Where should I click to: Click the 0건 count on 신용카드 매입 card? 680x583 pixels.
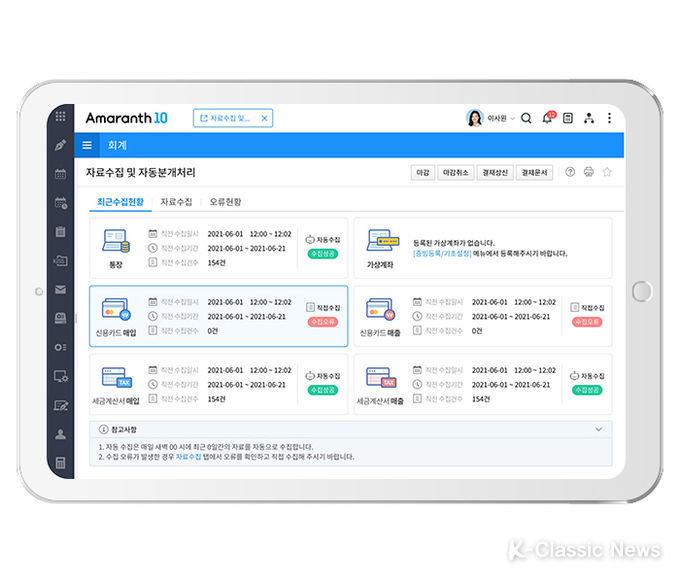[x=212, y=331]
